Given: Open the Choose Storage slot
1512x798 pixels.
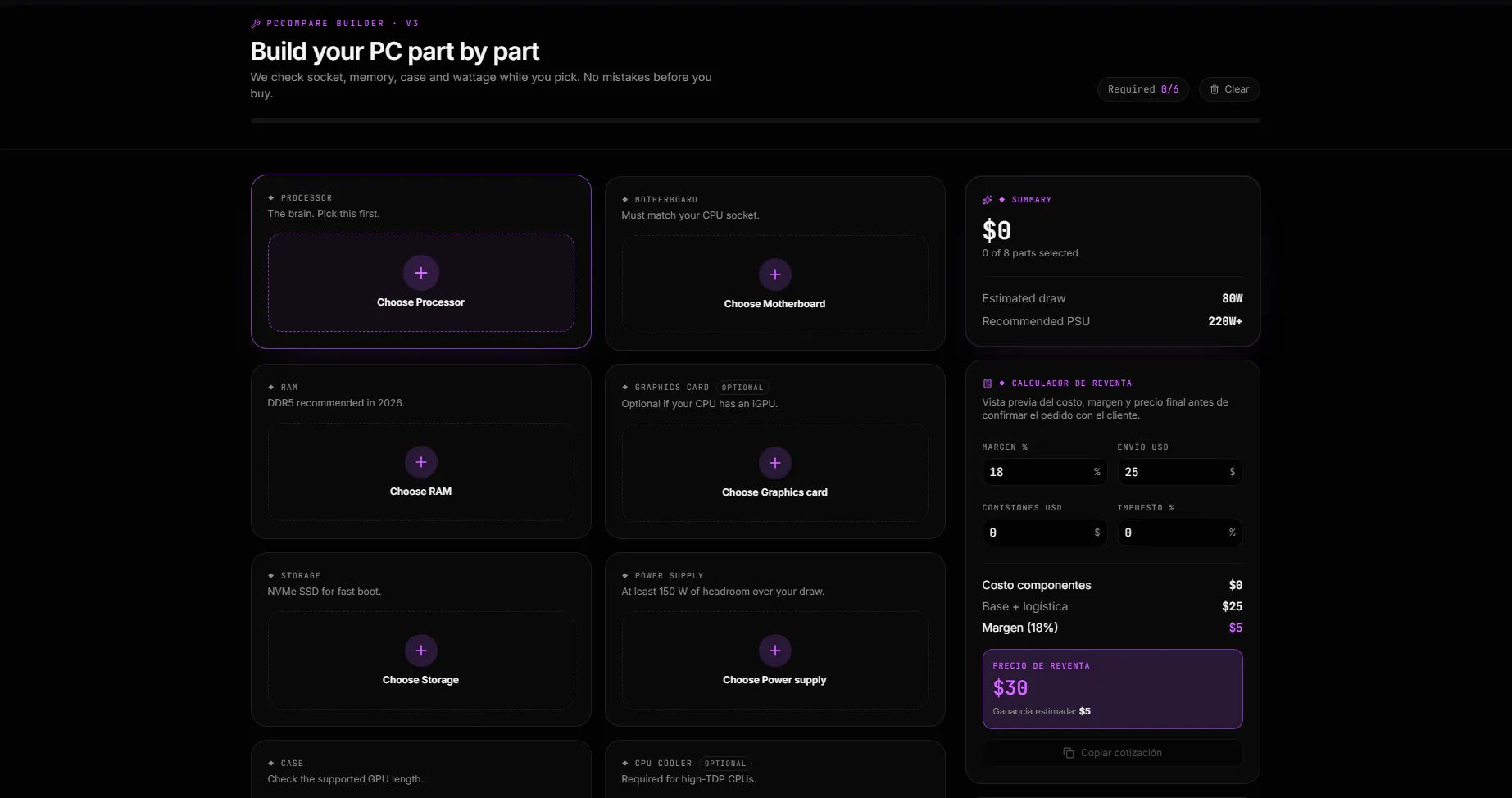Looking at the screenshot, I should [420, 660].
